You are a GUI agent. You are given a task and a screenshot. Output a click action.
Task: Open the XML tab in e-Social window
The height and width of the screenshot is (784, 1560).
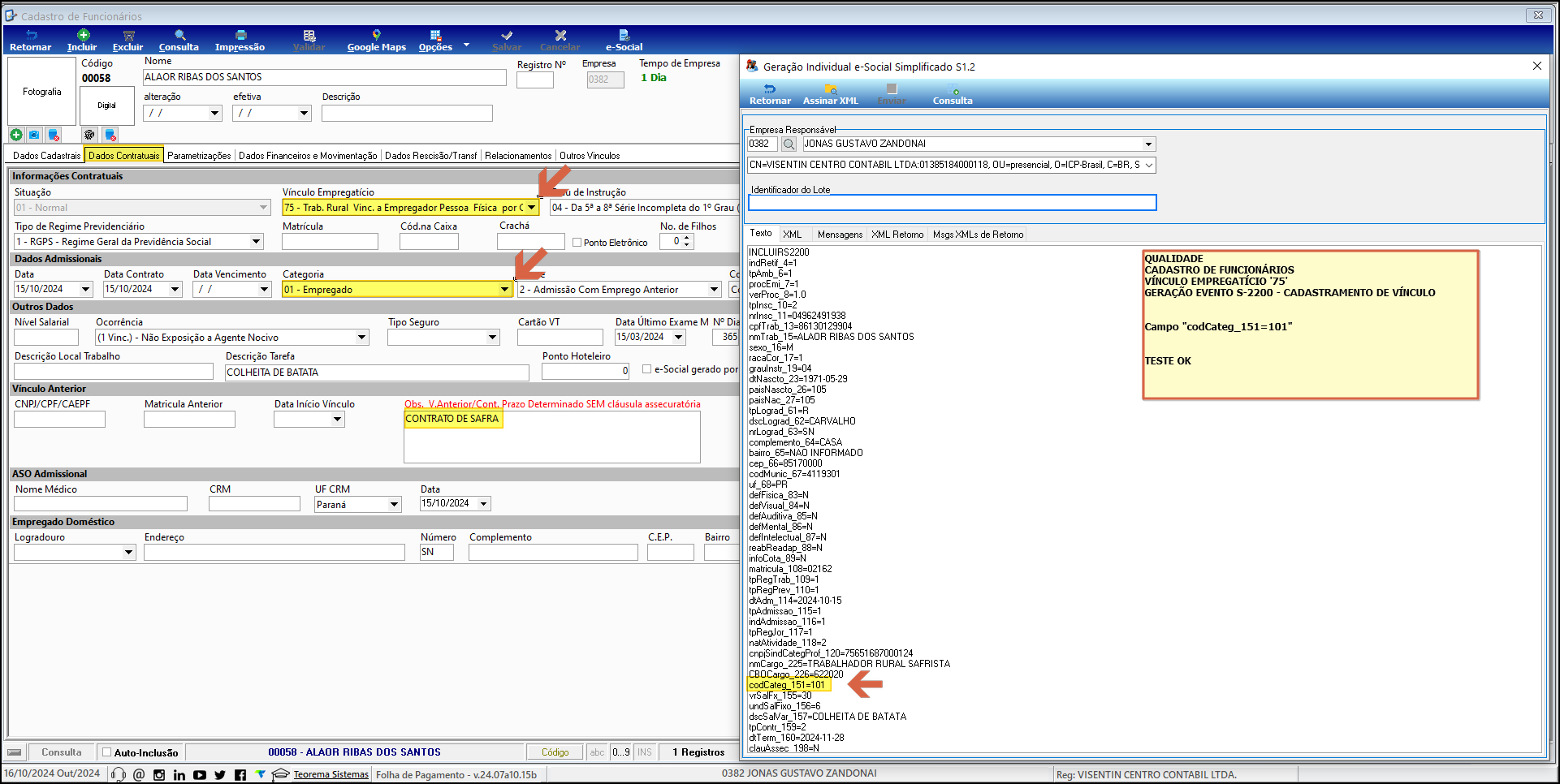(793, 235)
